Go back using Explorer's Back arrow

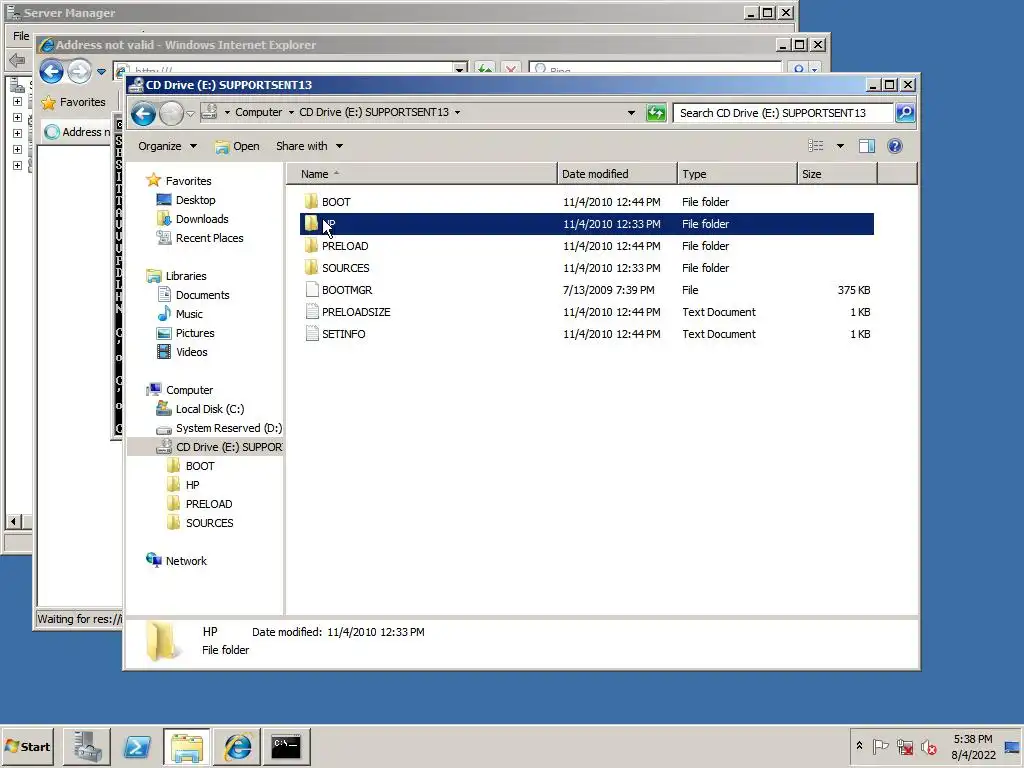click(143, 114)
